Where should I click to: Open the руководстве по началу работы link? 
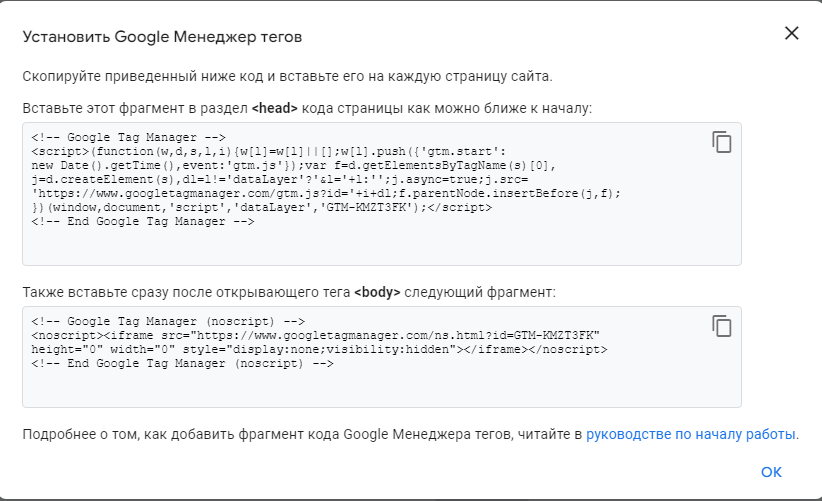pyautogui.click(x=690, y=434)
